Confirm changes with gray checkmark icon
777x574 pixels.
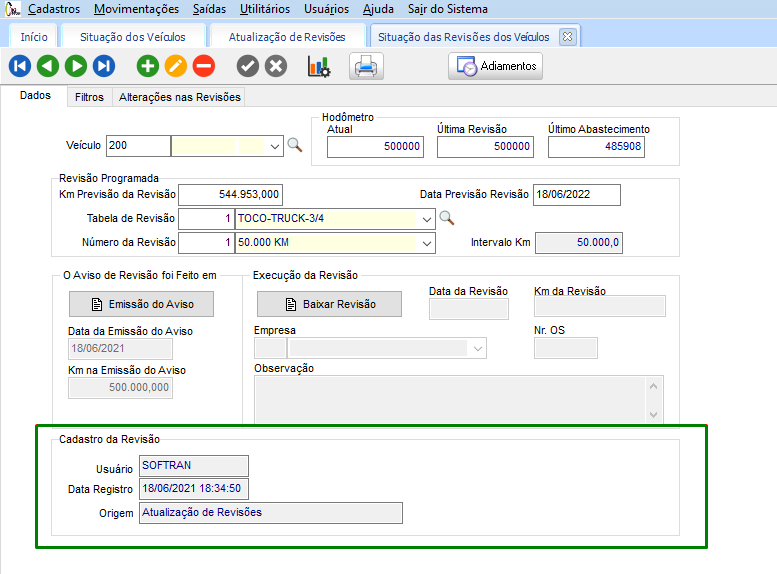point(248,66)
